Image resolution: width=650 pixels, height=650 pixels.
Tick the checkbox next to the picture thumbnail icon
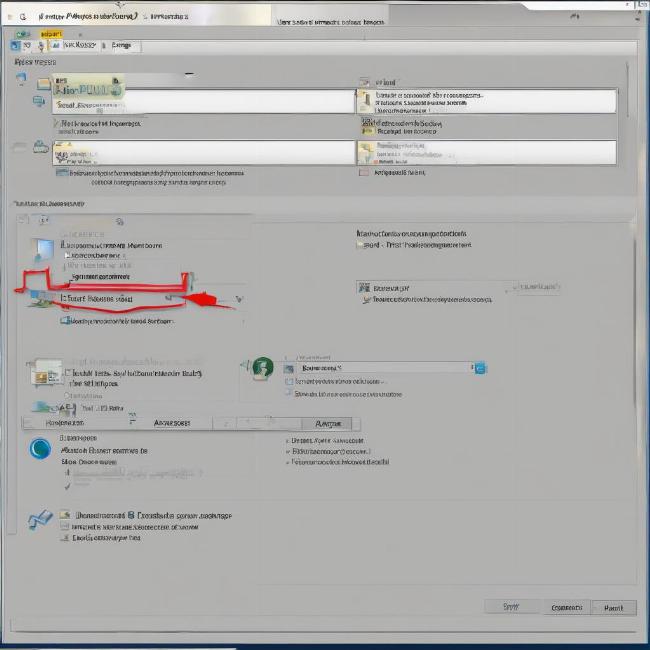pos(68,373)
